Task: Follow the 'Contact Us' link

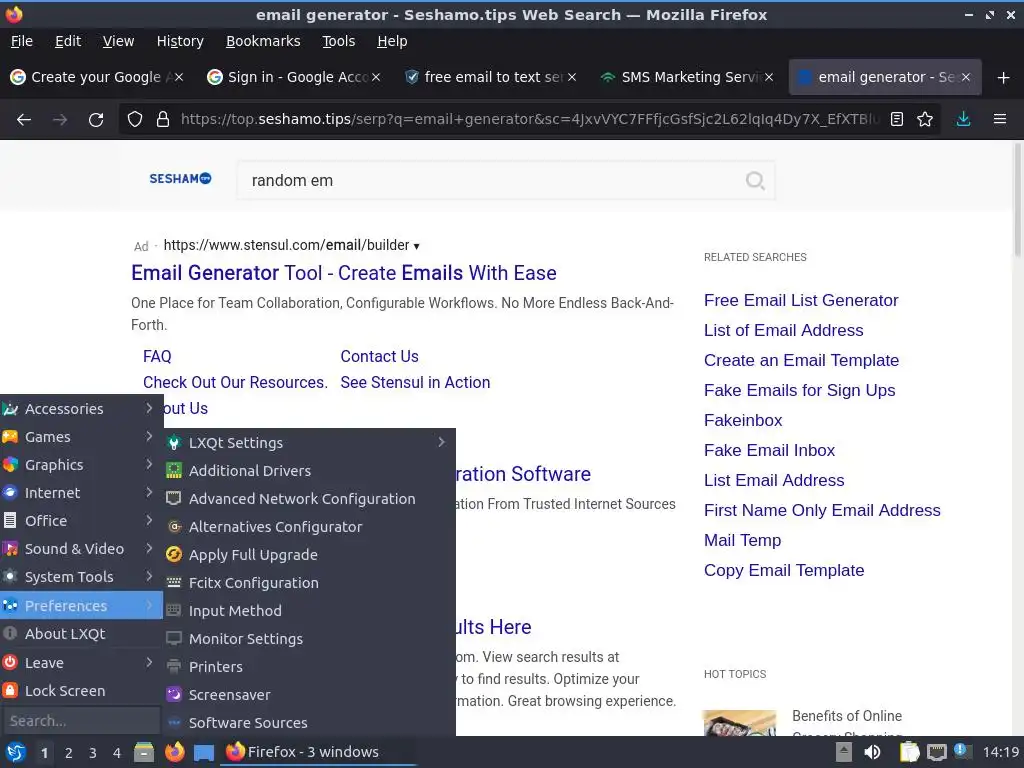Action: coord(379,357)
